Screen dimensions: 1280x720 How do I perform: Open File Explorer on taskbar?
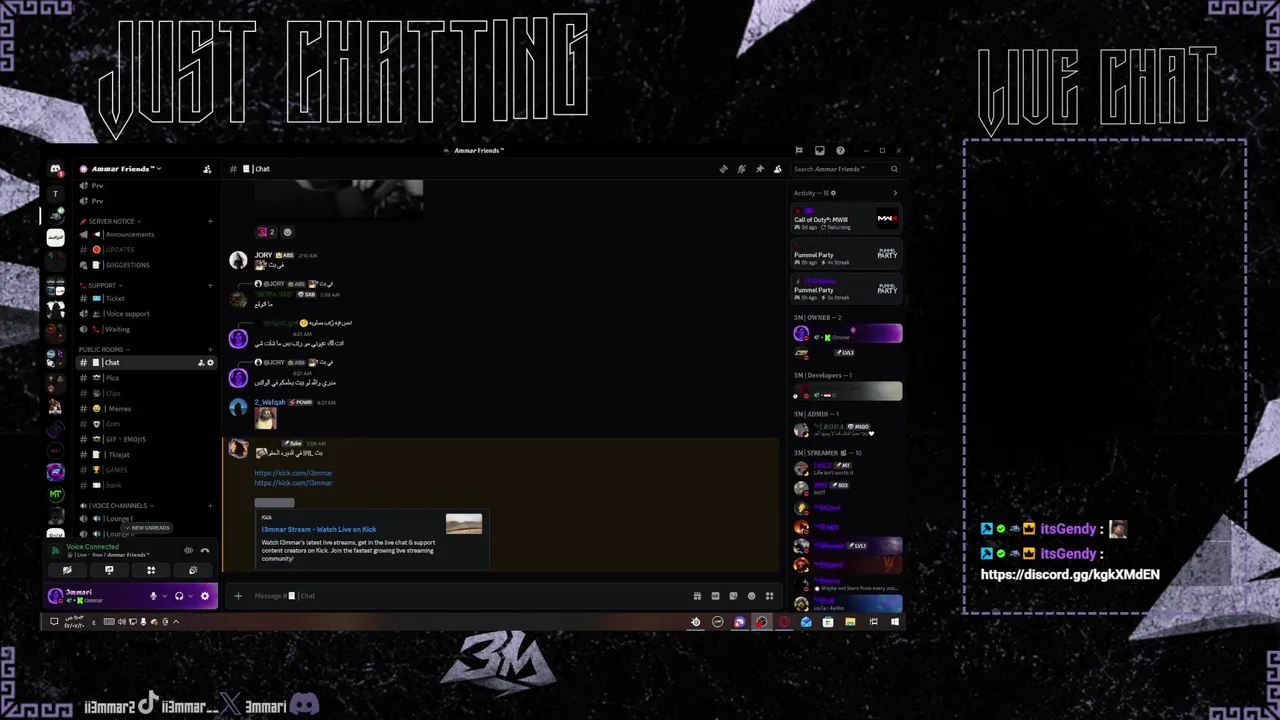[x=850, y=622]
